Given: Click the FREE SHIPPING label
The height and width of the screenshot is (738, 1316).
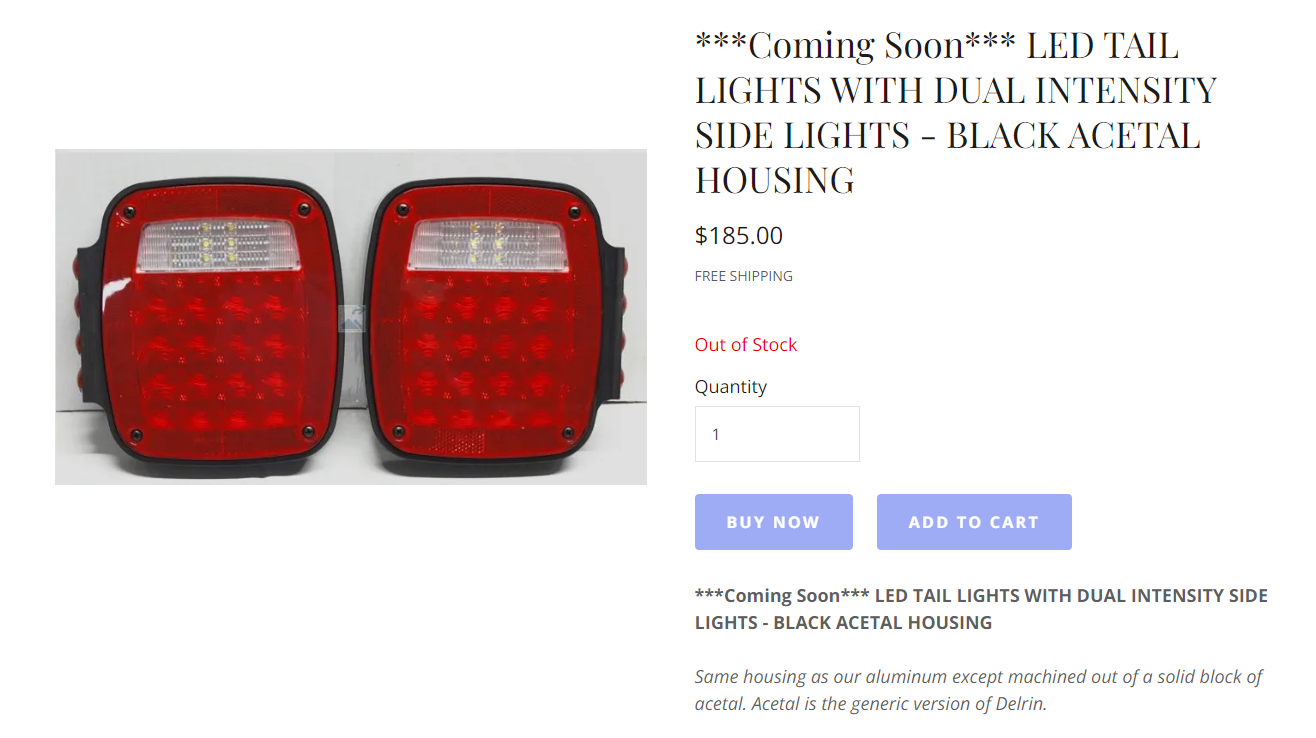Looking at the screenshot, I should [x=743, y=276].
